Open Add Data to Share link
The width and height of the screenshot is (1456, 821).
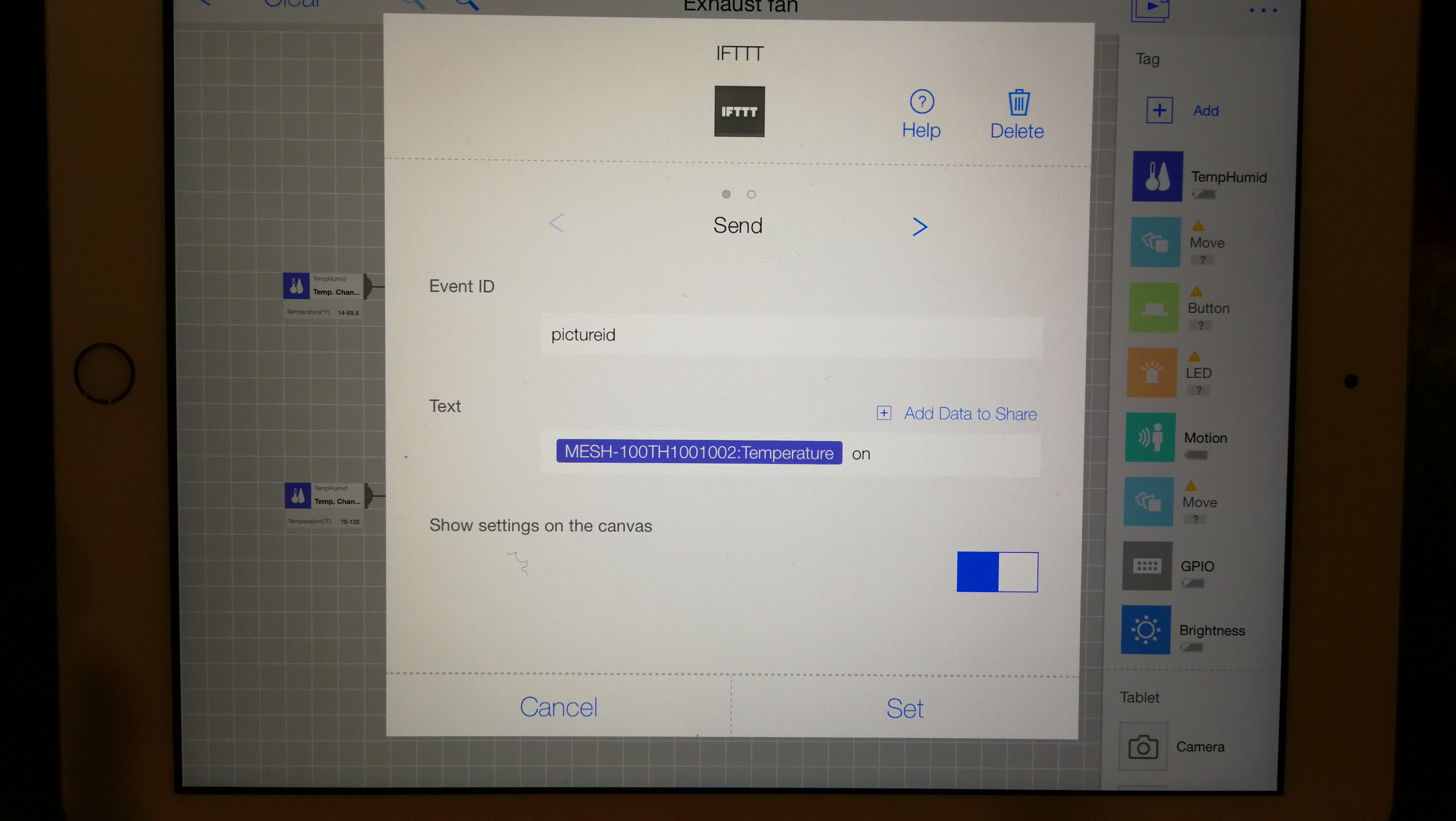(970, 413)
